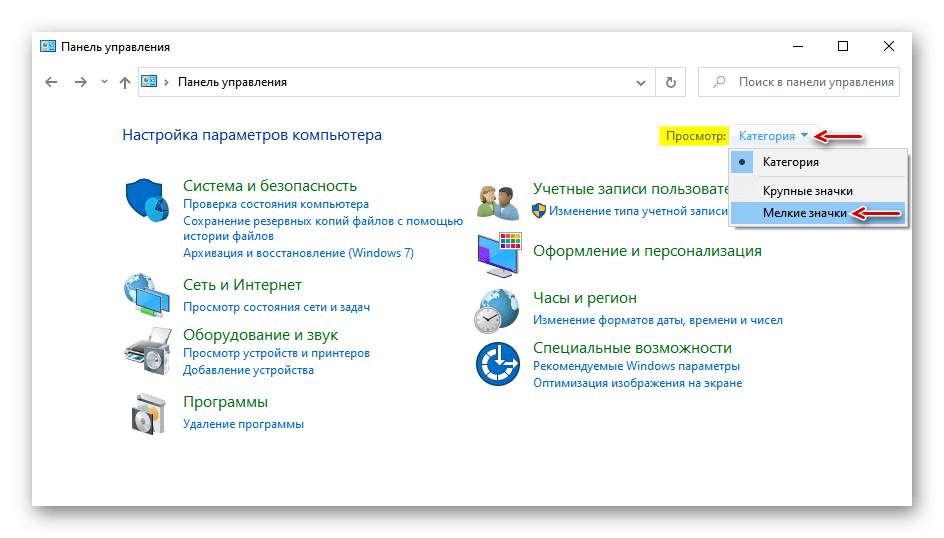Select Крупные значки view option

pyautogui.click(x=818, y=191)
